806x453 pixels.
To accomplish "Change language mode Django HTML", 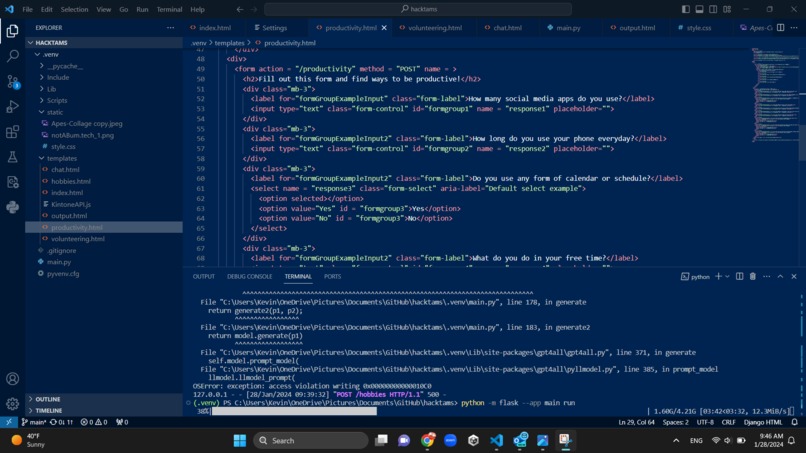I will pyautogui.click(x=763, y=422).
